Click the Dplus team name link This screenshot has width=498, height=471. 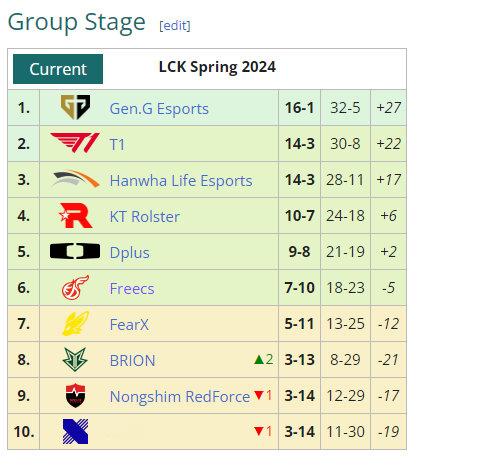pyautogui.click(x=130, y=253)
